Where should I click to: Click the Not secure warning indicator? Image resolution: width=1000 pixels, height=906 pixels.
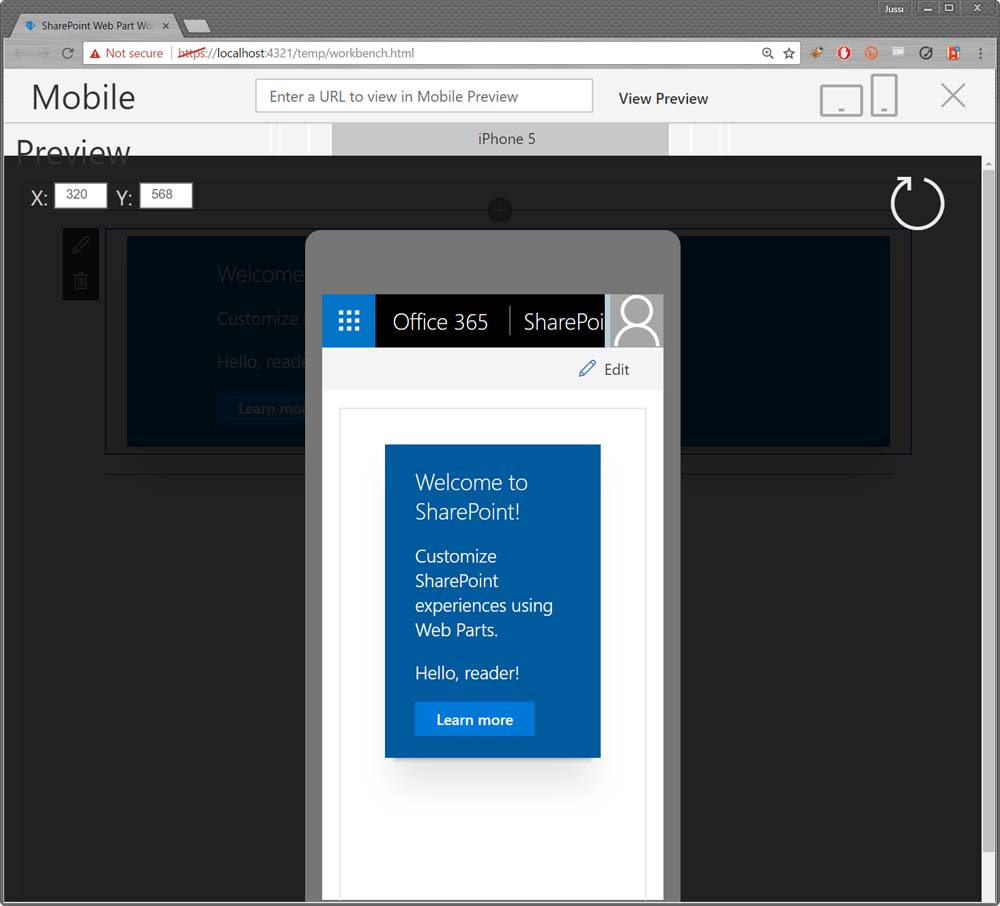[126, 54]
